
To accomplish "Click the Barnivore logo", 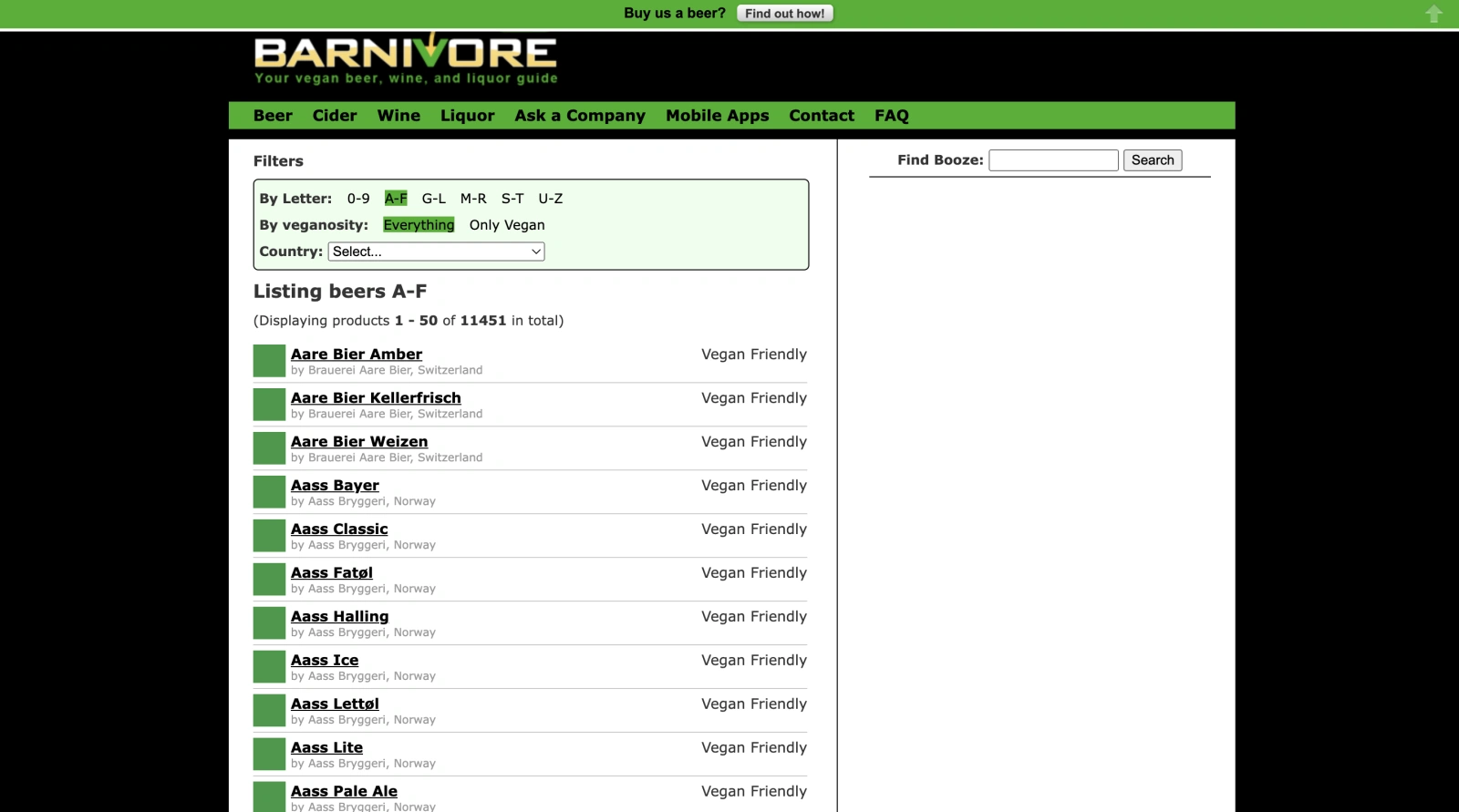I will point(405,60).
